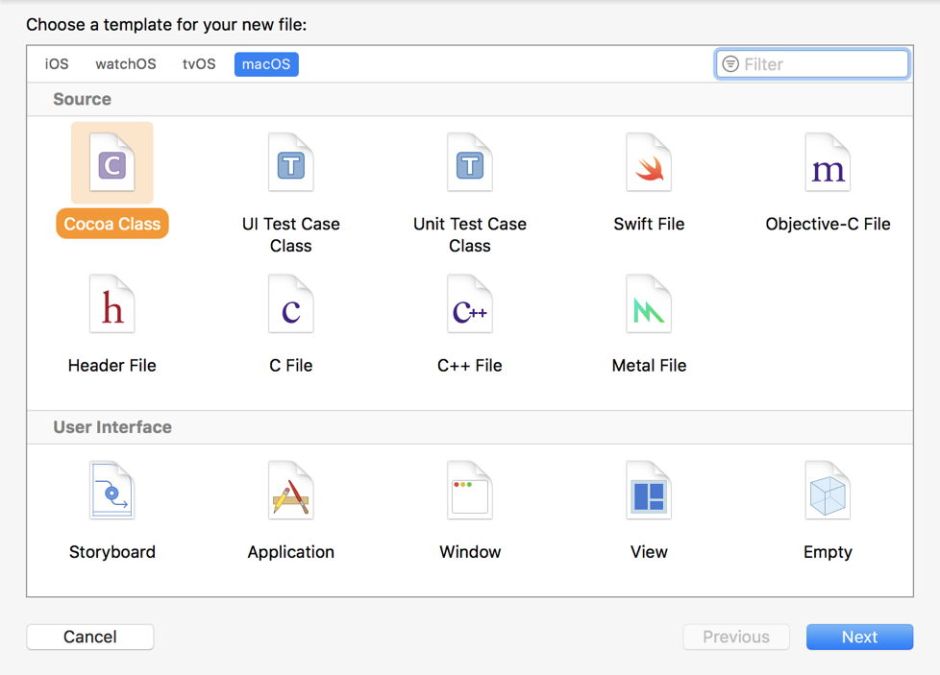
Task: Switch to the iOS tab
Action: 57,64
